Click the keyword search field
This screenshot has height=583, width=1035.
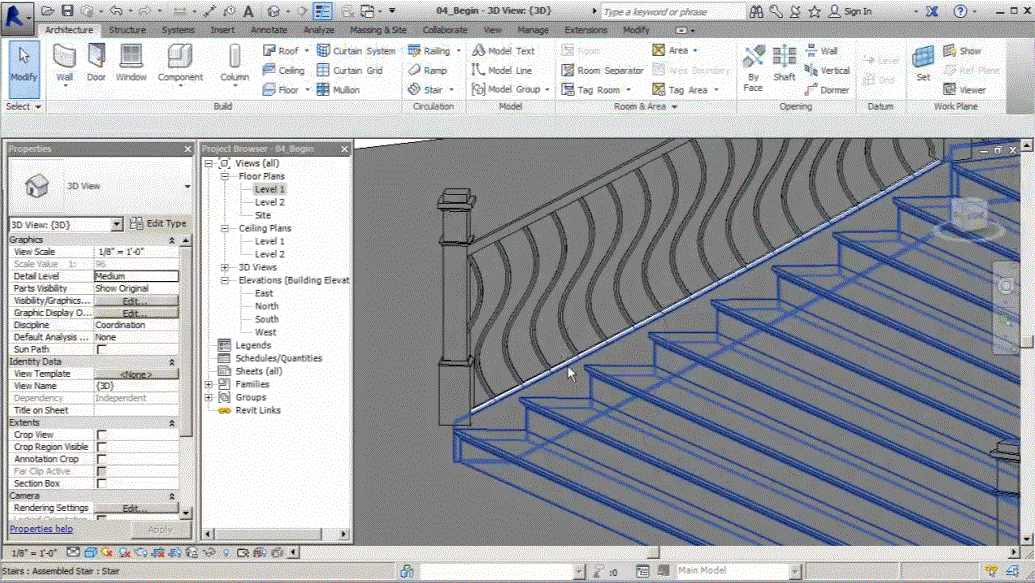pos(673,12)
